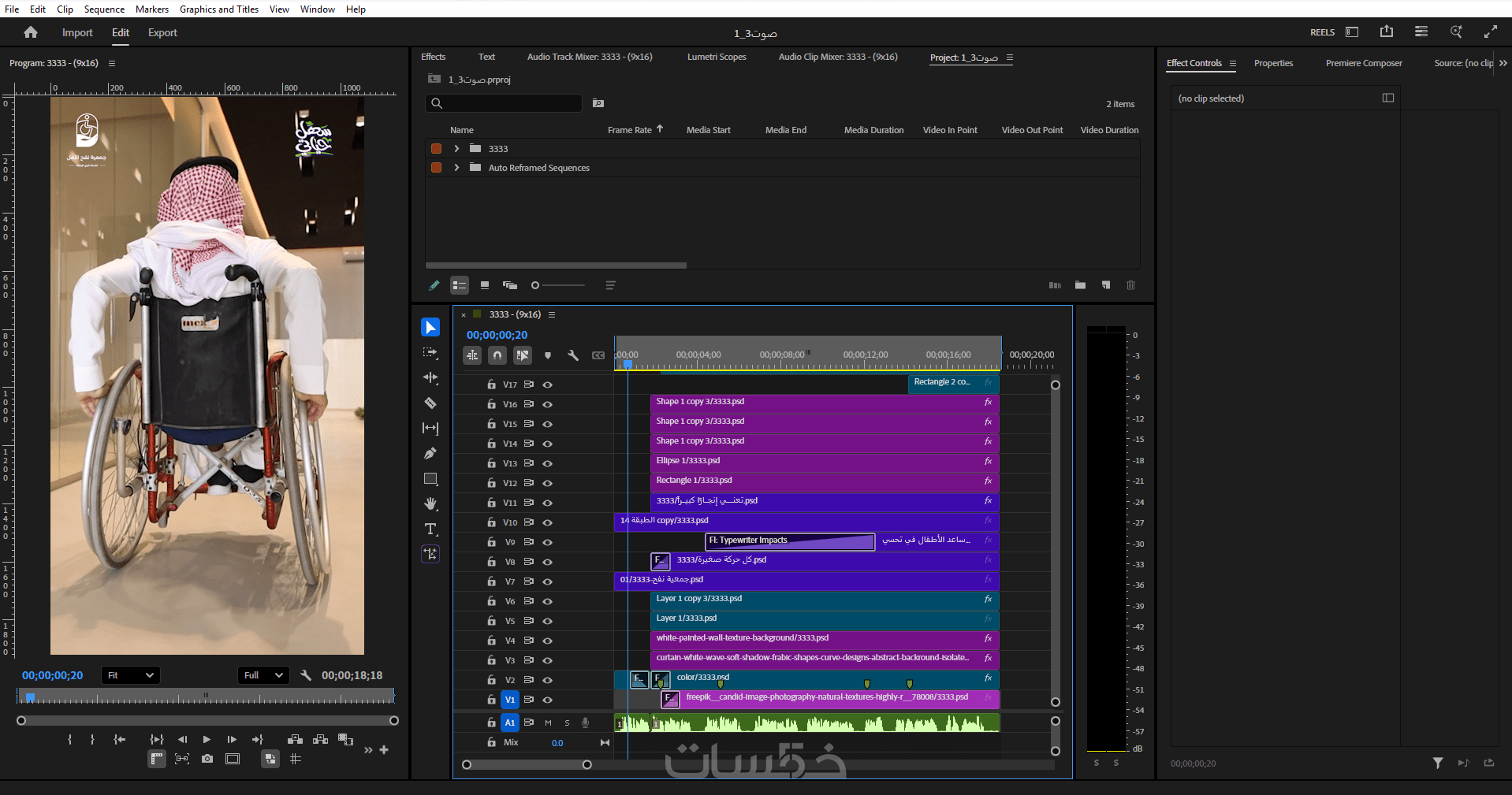Click the timeline wrench settings icon
Screen dimensions: 1512x795
pyautogui.click(x=573, y=355)
